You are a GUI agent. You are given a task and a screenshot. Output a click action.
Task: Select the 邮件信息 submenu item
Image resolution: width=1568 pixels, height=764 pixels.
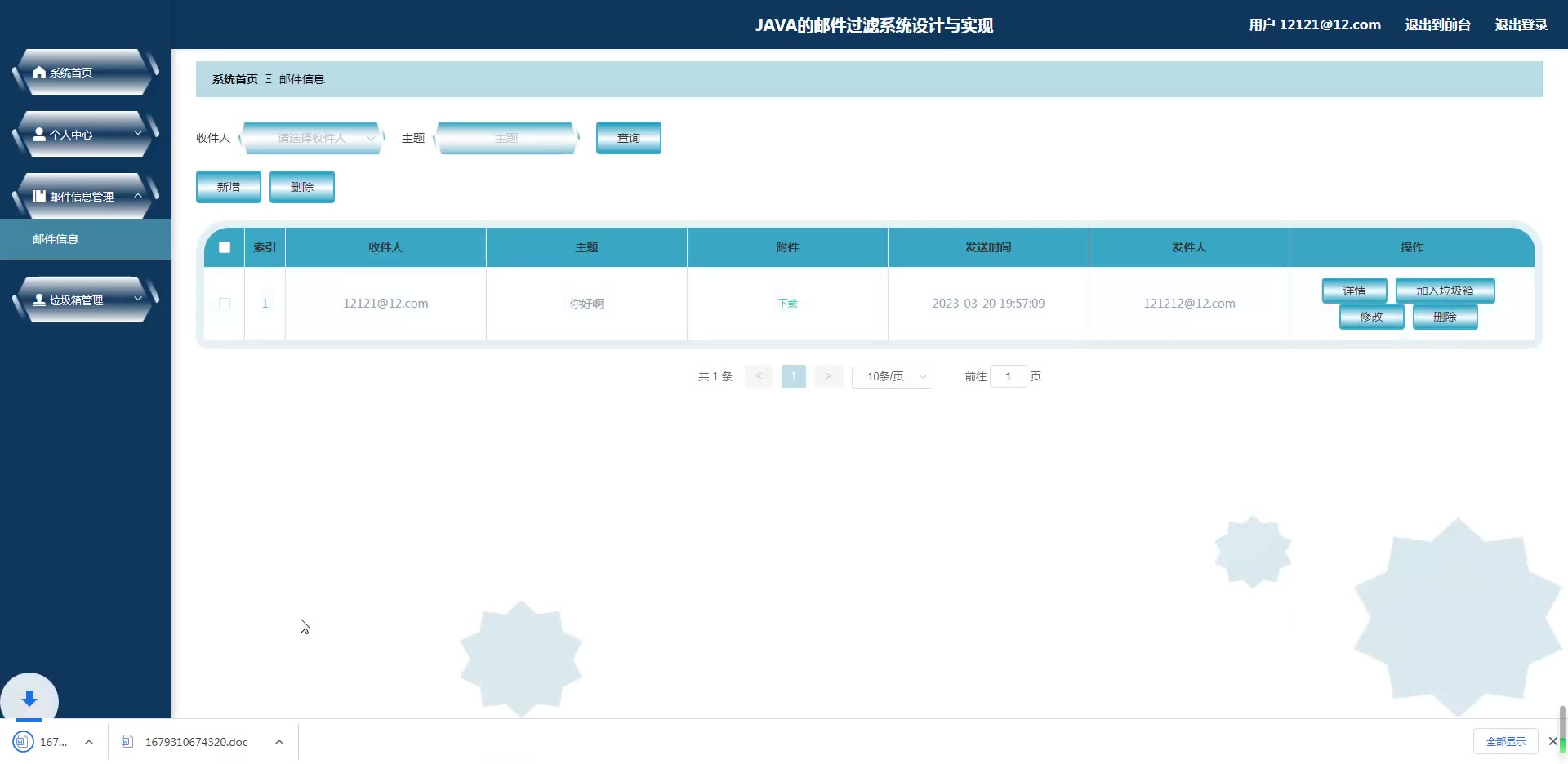[85, 239]
